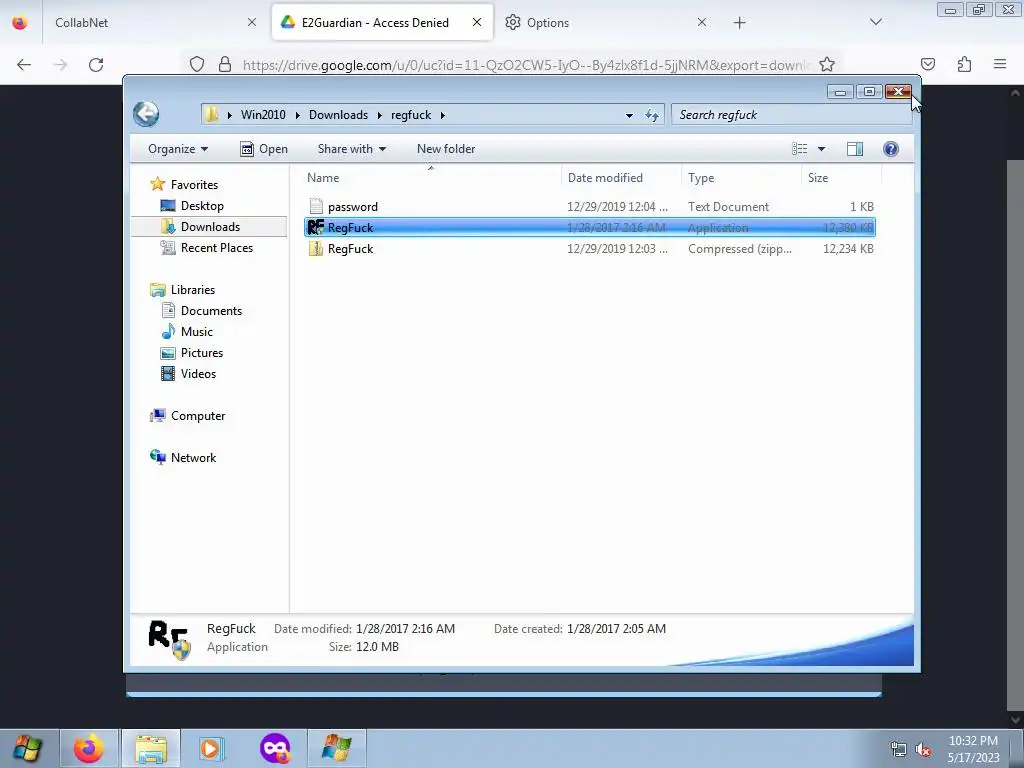Click Firefox icon on the taskbar
The image size is (1024, 768).
tap(89, 748)
